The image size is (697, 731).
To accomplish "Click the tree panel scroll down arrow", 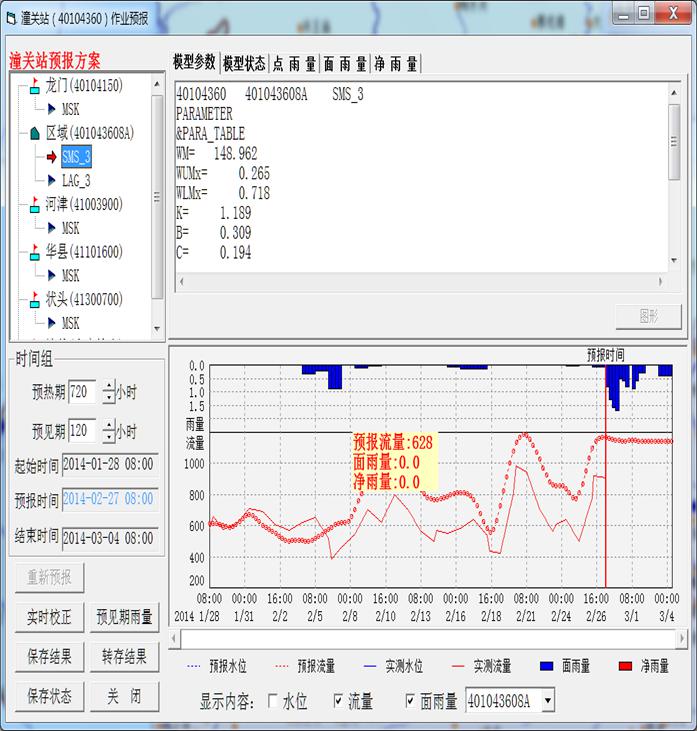I will click(x=157, y=329).
